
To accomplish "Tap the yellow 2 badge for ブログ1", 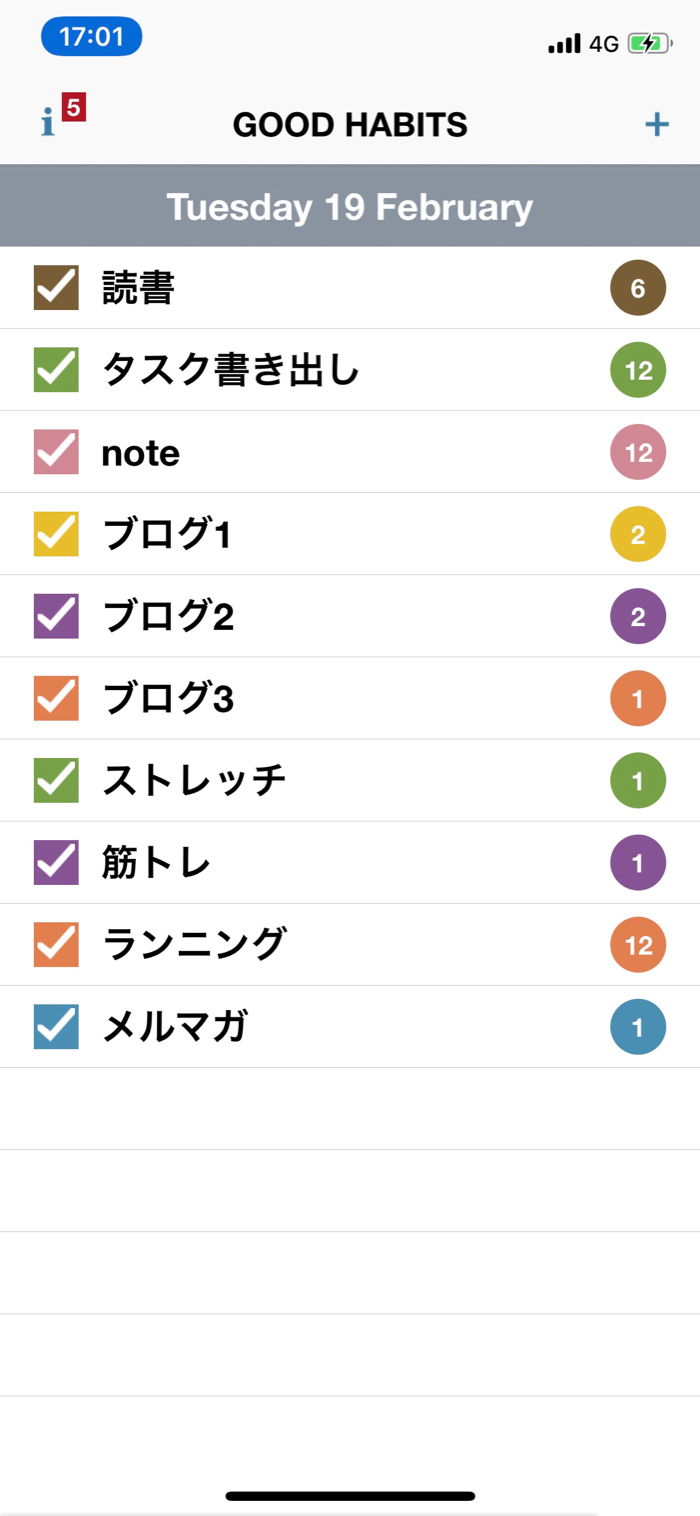I will pos(638,534).
